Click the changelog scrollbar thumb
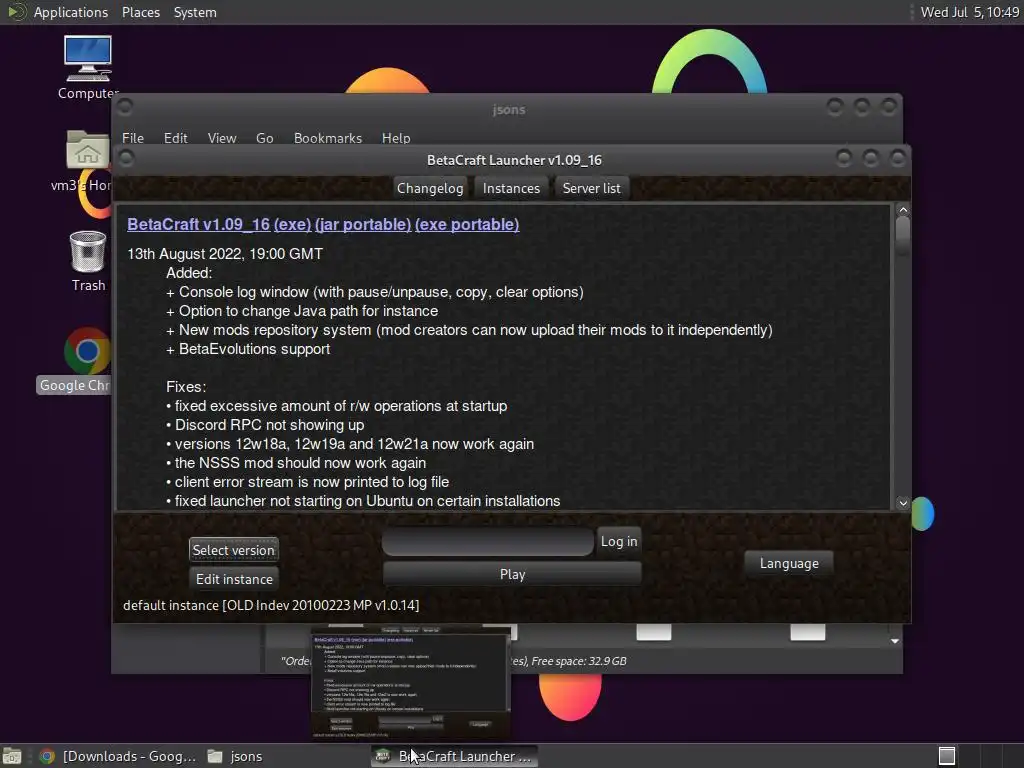Image resolution: width=1024 pixels, height=768 pixels. (x=903, y=235)
